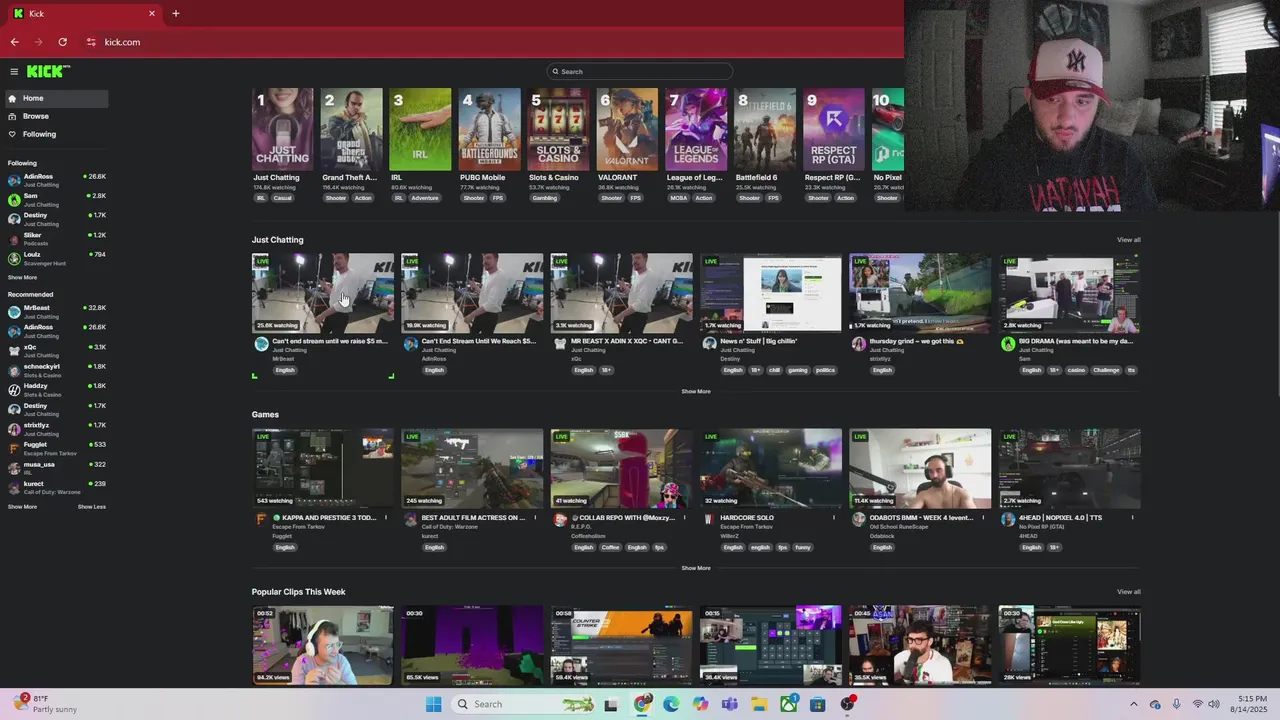This screenshot has width=1280, height=720.
Task: Go to Home in sidebar
Action: pos(56,98)
